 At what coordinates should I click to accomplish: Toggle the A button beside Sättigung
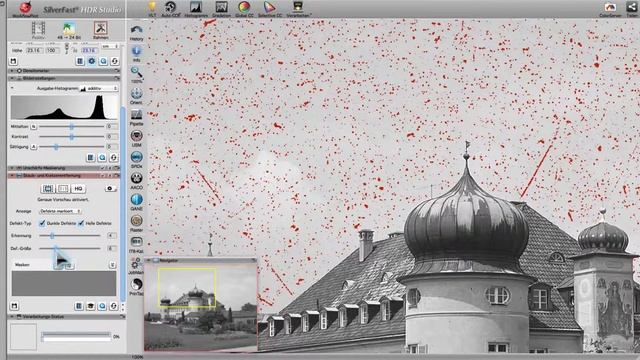pyautogui.click(x=33, y=146)
